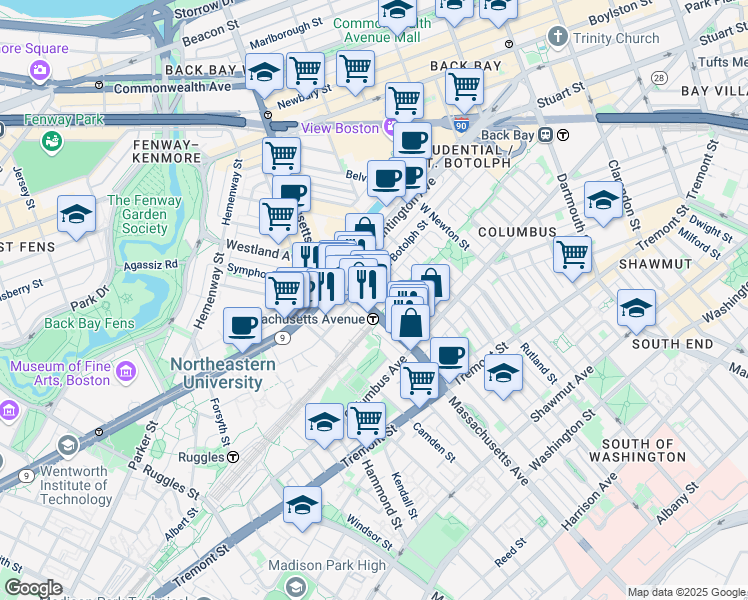Click the Ruggles T station icon
Screen dimensions: 748x600
coord(233,457)
